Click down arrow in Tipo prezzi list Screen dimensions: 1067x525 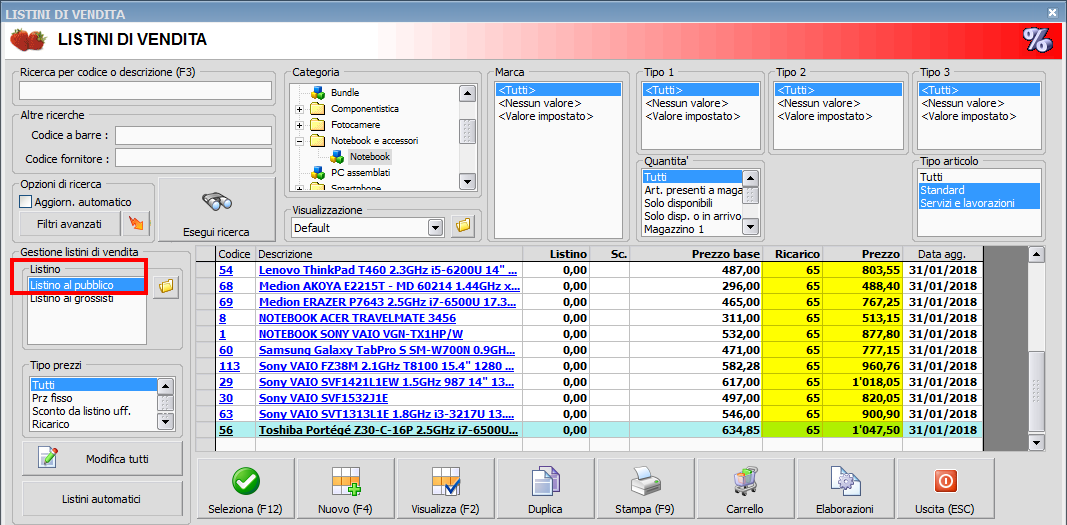click(165, 421)
